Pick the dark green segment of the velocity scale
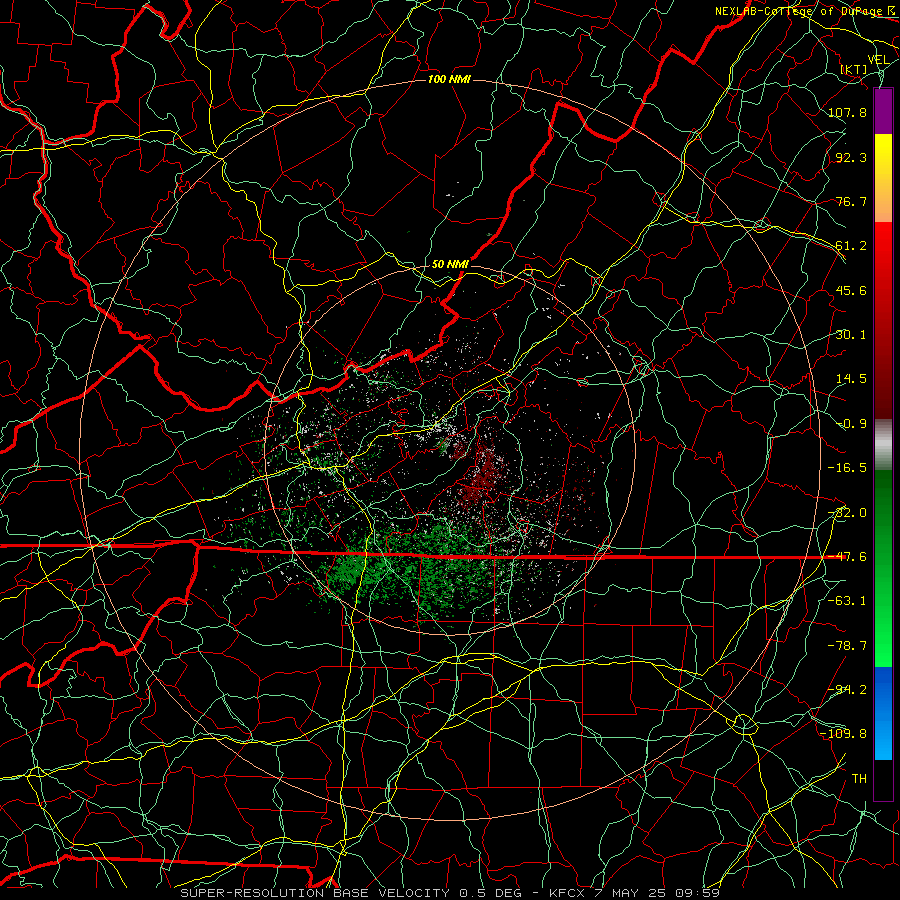The width and height of the screenshot is (900, 900). [883, 517]
